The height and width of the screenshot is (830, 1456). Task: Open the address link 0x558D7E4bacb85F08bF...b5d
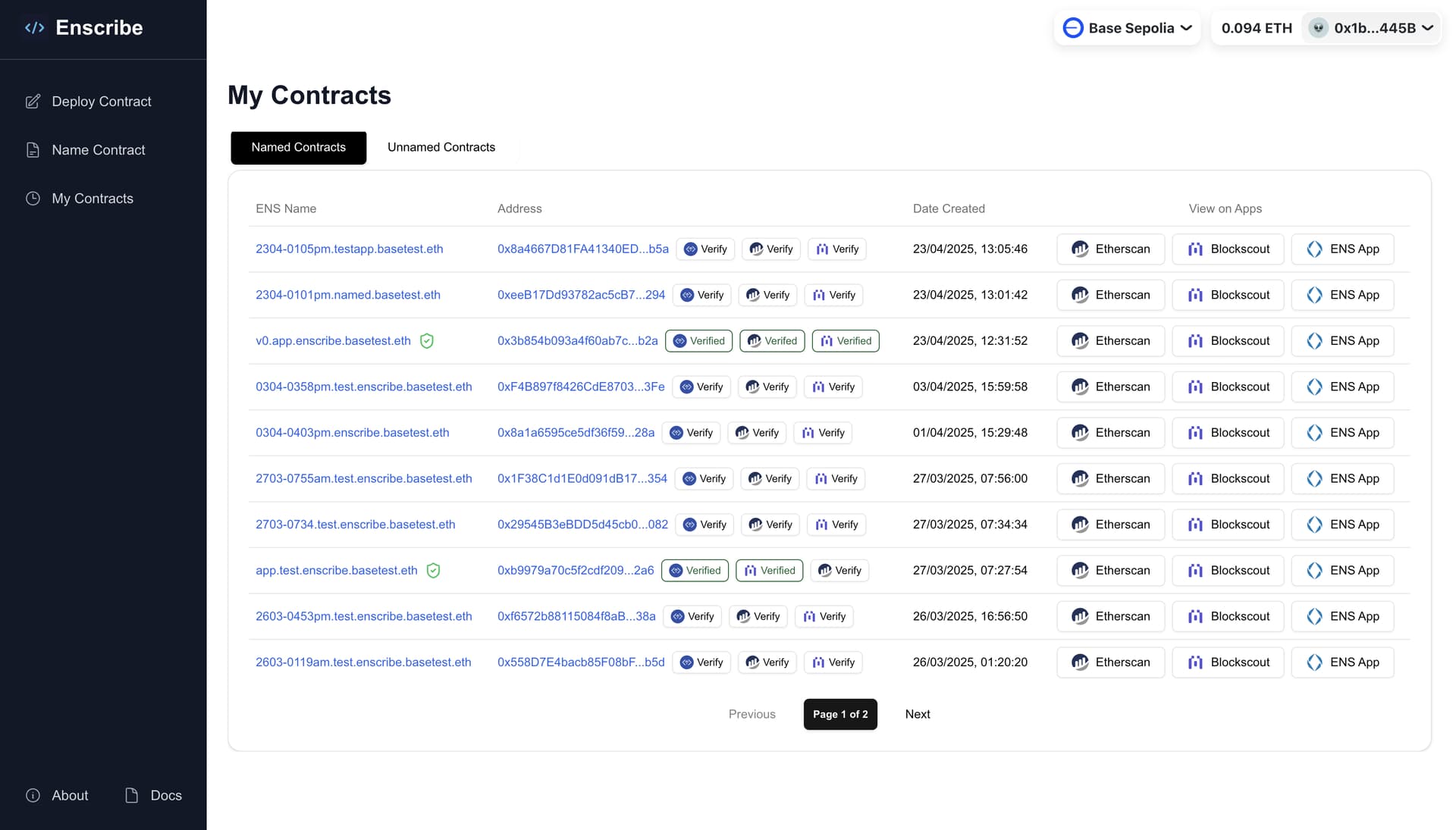(x=581, y=662)
